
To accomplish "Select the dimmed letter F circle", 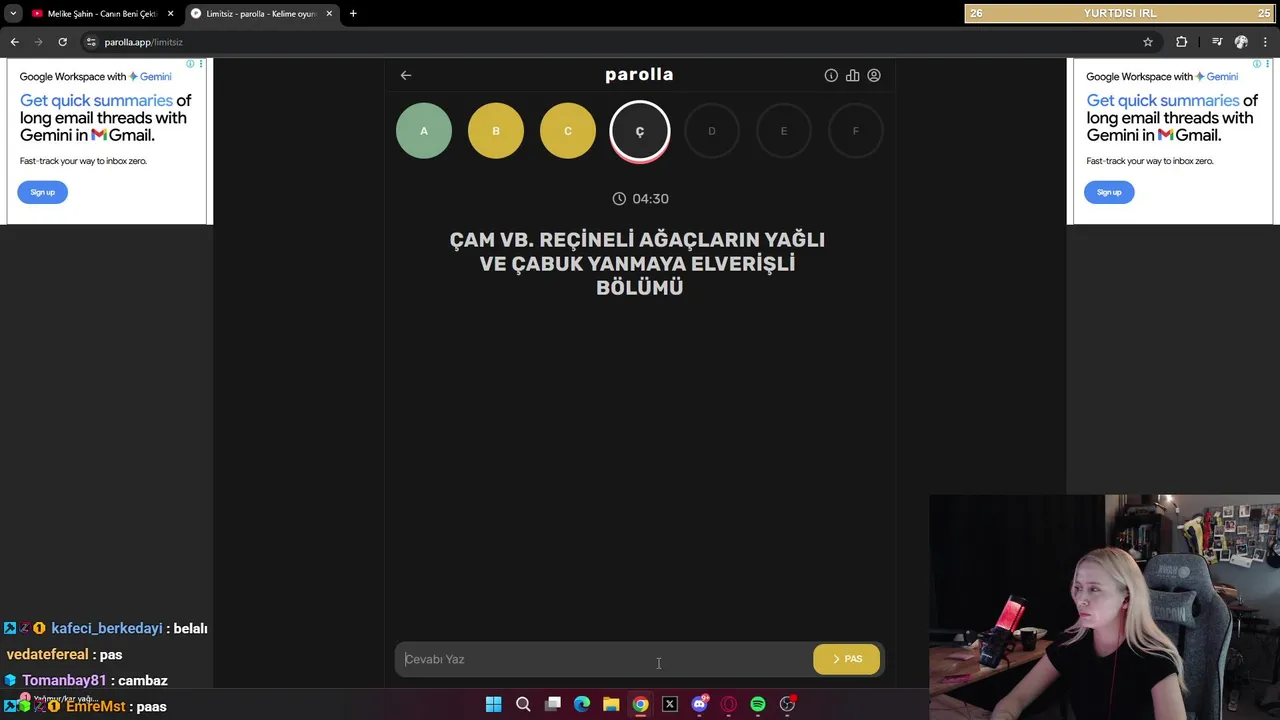I will (856, 131).
